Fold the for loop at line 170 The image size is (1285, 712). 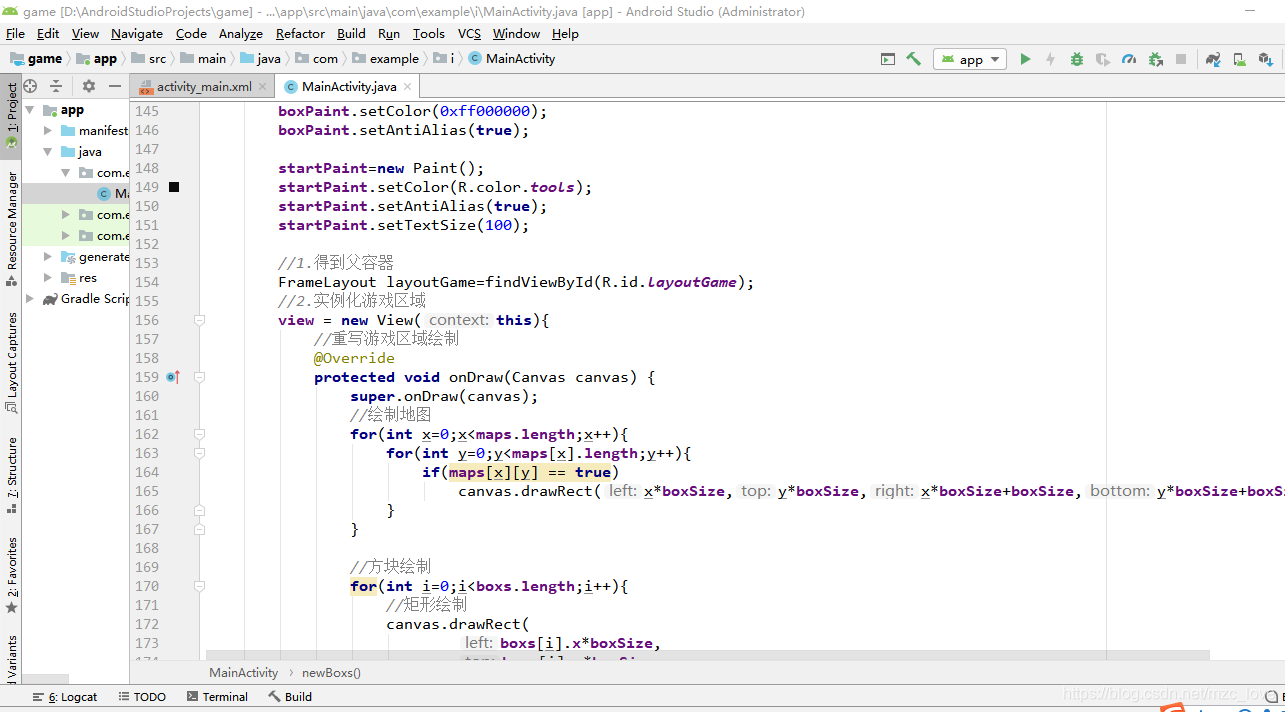click(x=200, y=586)
